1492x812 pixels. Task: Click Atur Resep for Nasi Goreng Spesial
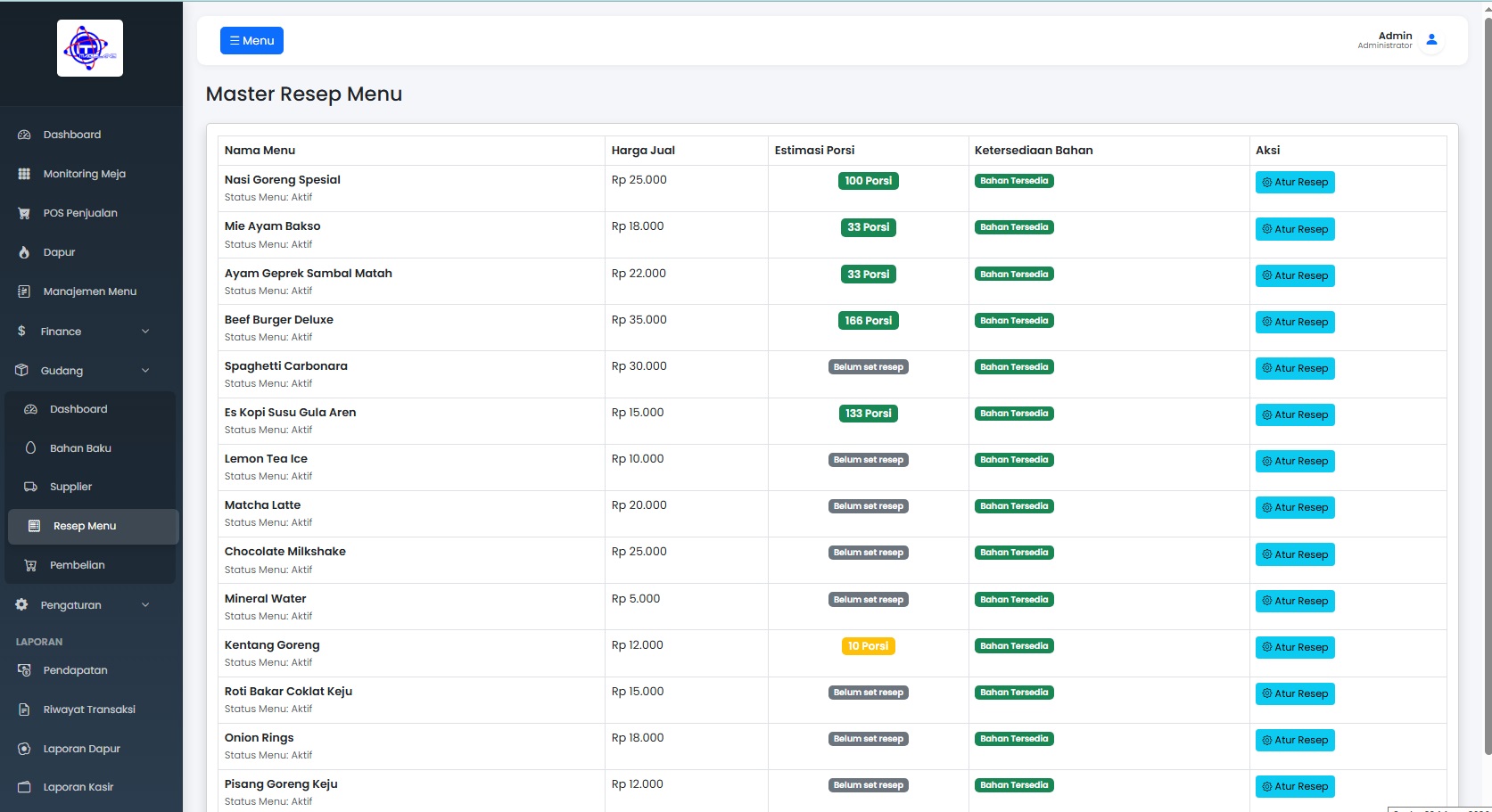coord(1295,182)
